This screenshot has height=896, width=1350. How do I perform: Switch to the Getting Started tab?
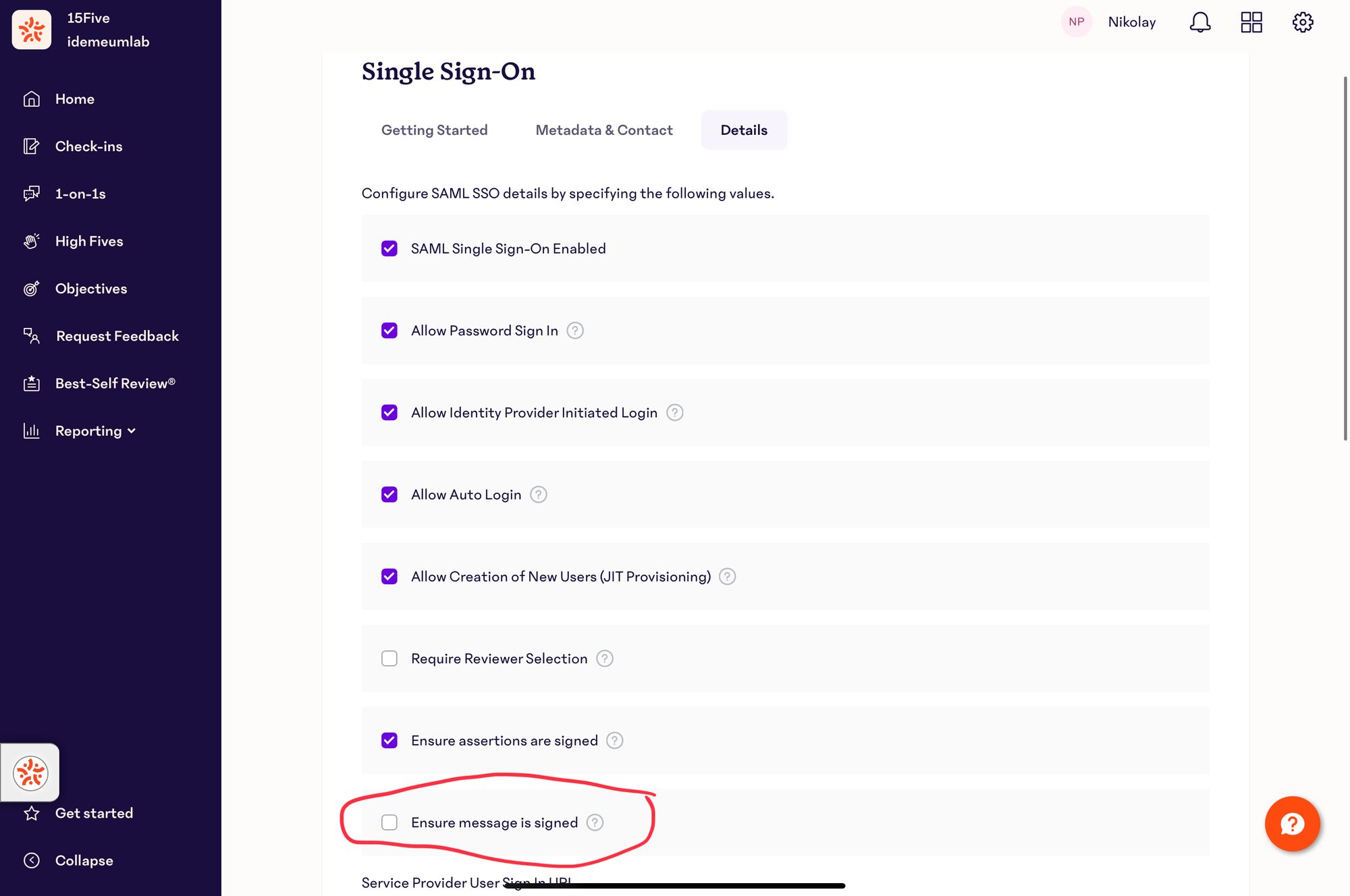pos(434,130)
